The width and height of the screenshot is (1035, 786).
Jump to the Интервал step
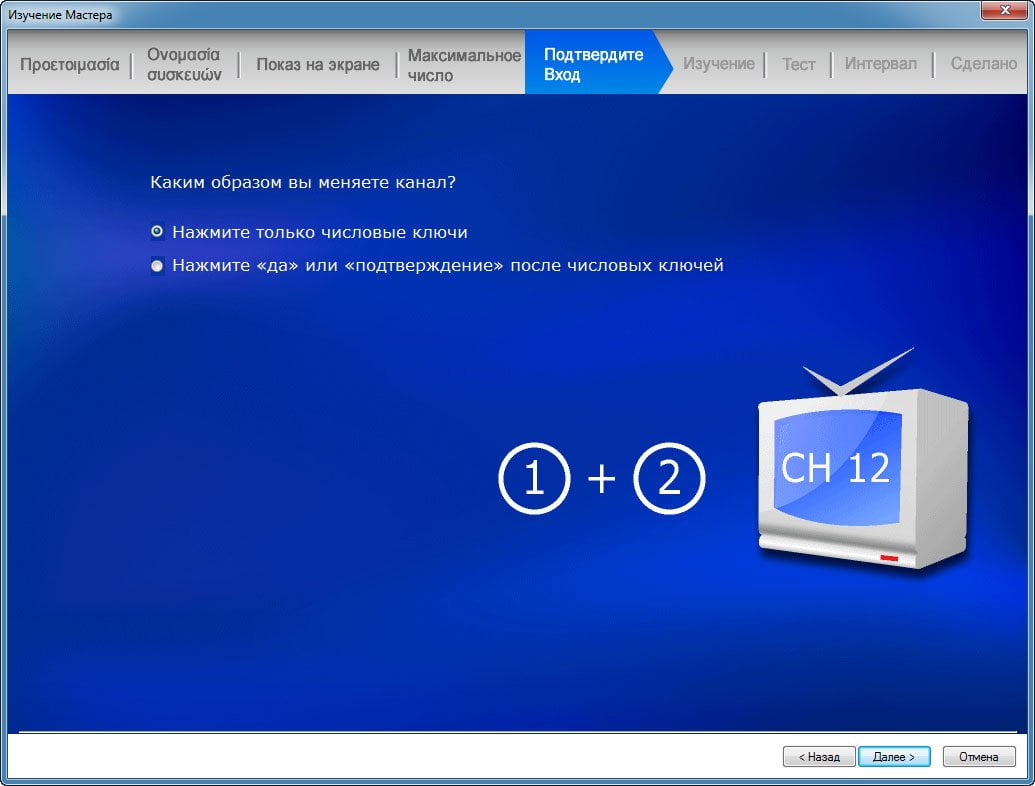[x=881, y=64]
